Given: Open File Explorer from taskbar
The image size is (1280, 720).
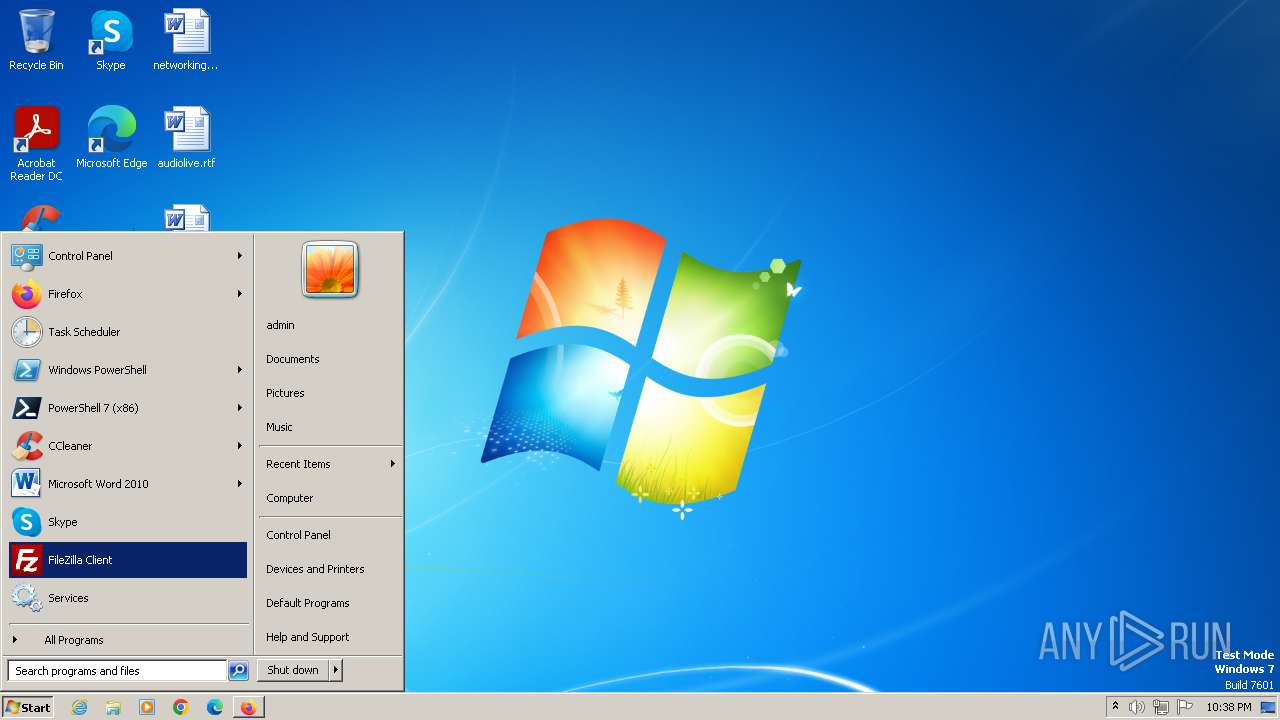Looking at the screenshot, I should coord(113,707).
